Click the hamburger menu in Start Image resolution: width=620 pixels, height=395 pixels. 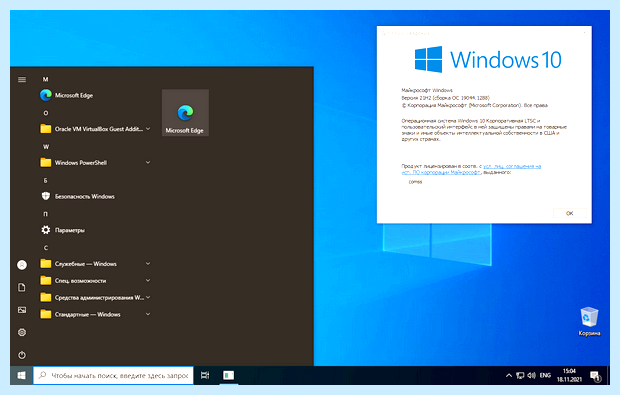point(22,79)
